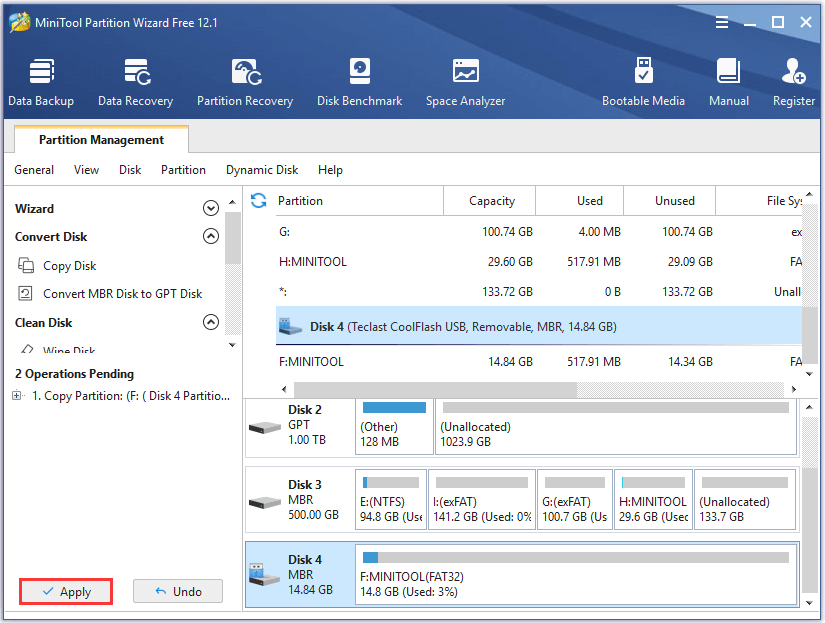The height and width of the screenshot is (623, 825).
Task: Select E:(NTFS) block on Disk 3
Action: 391,499
